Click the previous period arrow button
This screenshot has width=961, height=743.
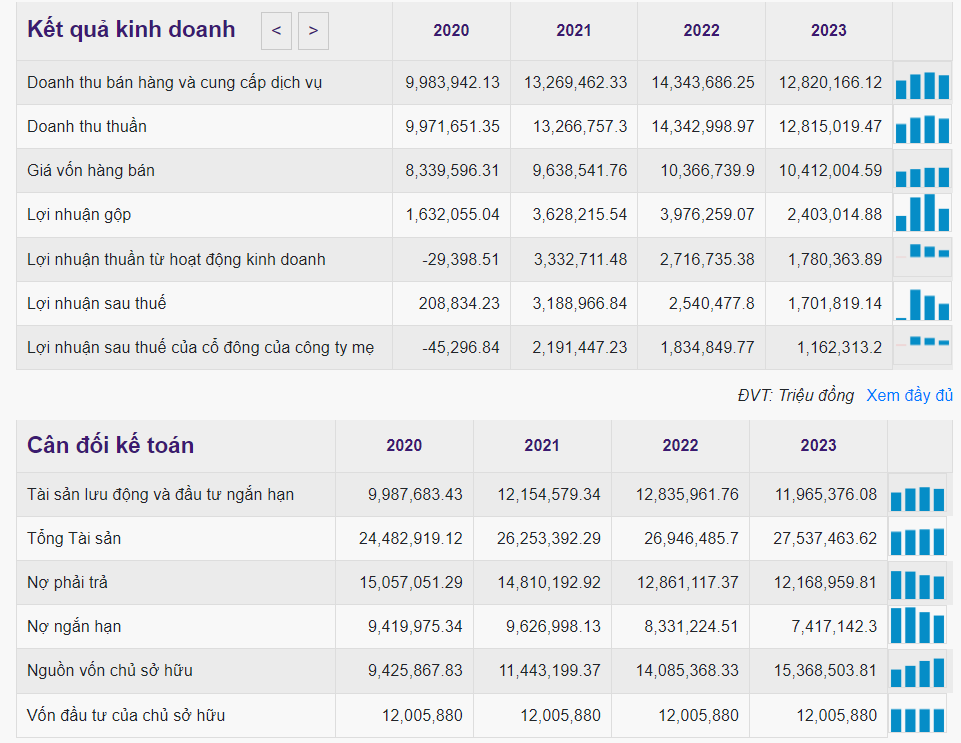pyautogui.click(x=276, y=31)
